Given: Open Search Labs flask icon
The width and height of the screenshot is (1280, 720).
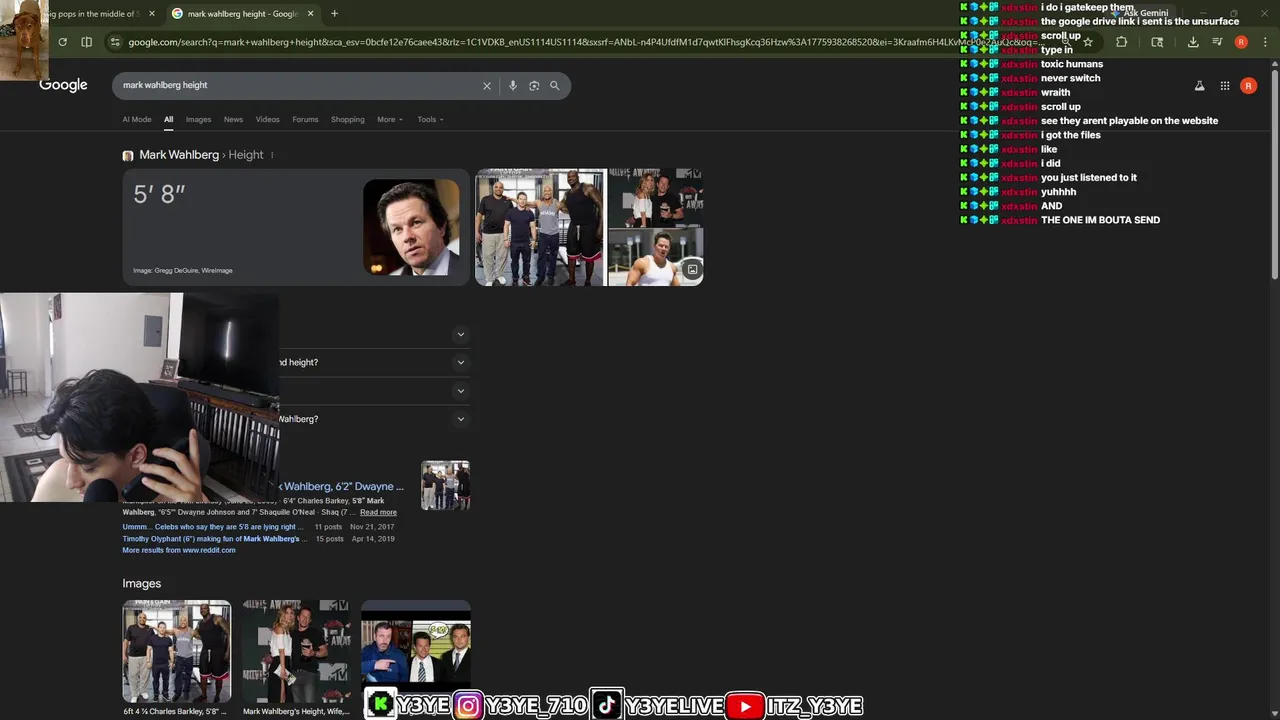Looking at the screenshot, I should click(x=1199, y=86).
